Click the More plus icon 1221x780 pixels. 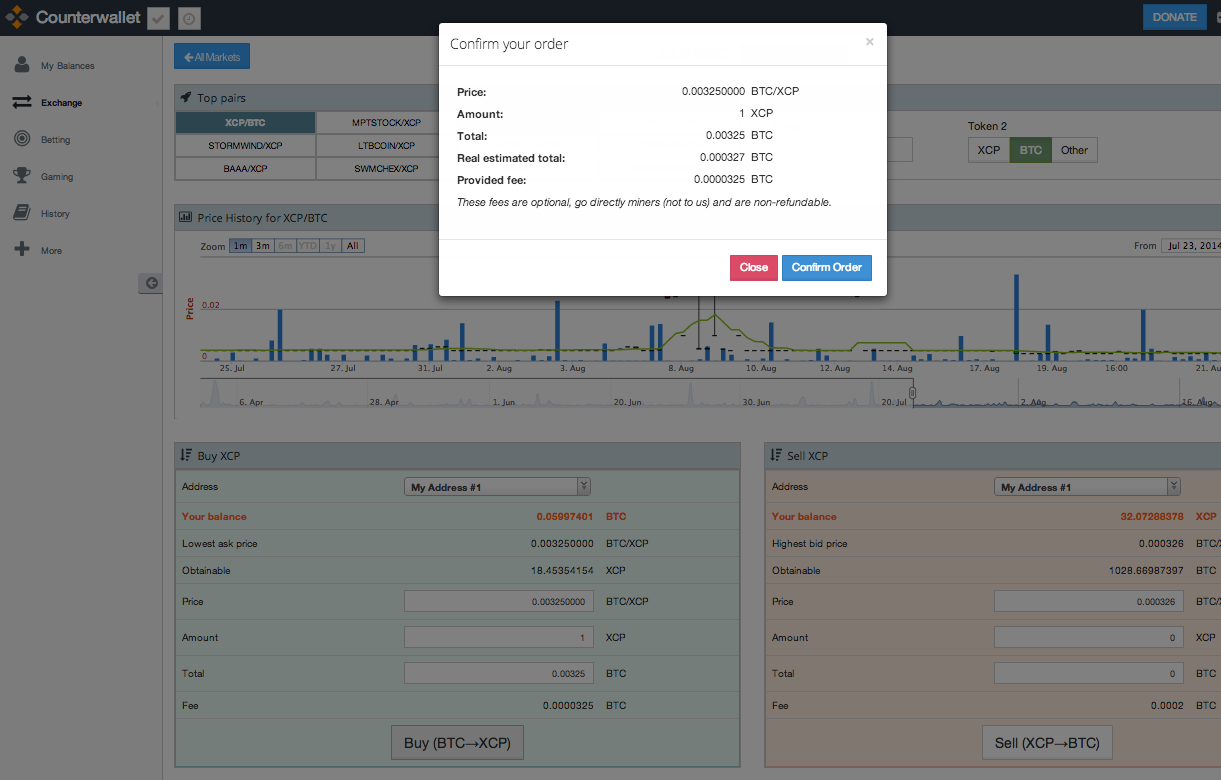22,249
